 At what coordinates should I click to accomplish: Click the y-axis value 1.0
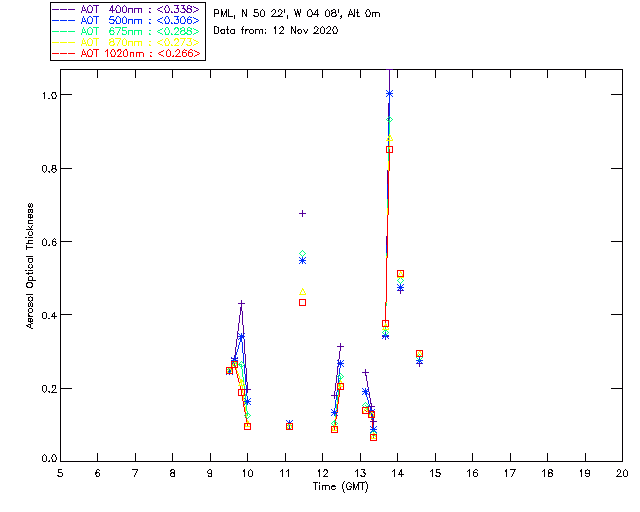[49, 95]
